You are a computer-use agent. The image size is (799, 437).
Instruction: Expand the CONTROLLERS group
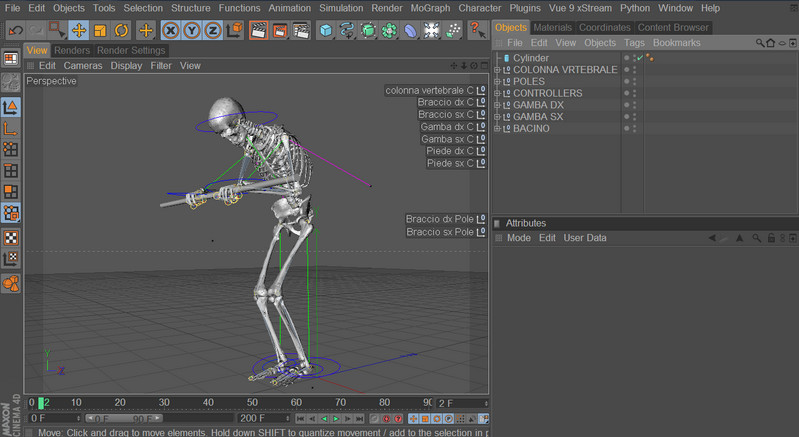[x=498, y=93]
